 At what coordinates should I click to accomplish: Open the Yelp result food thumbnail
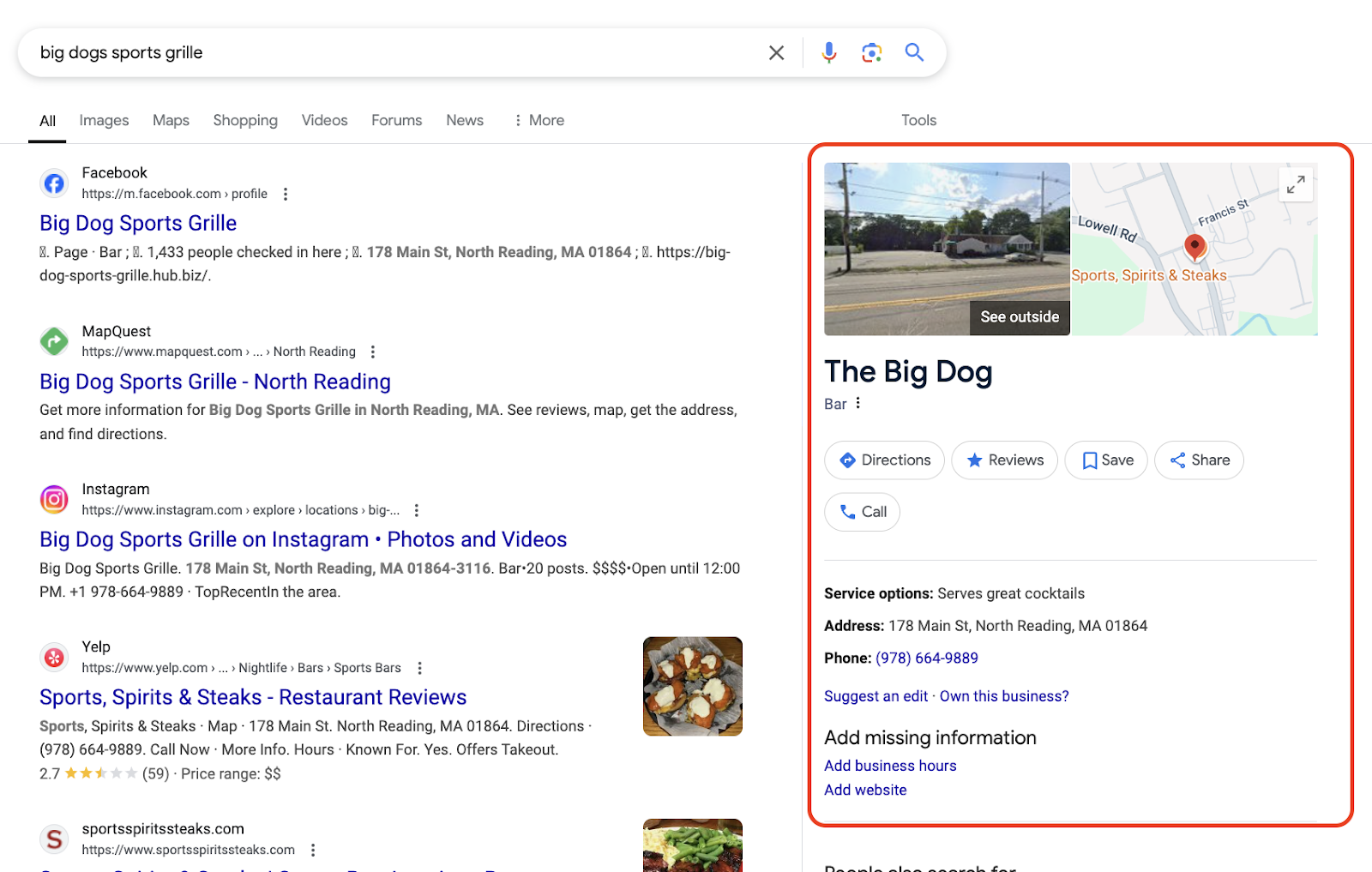[693, 686]
